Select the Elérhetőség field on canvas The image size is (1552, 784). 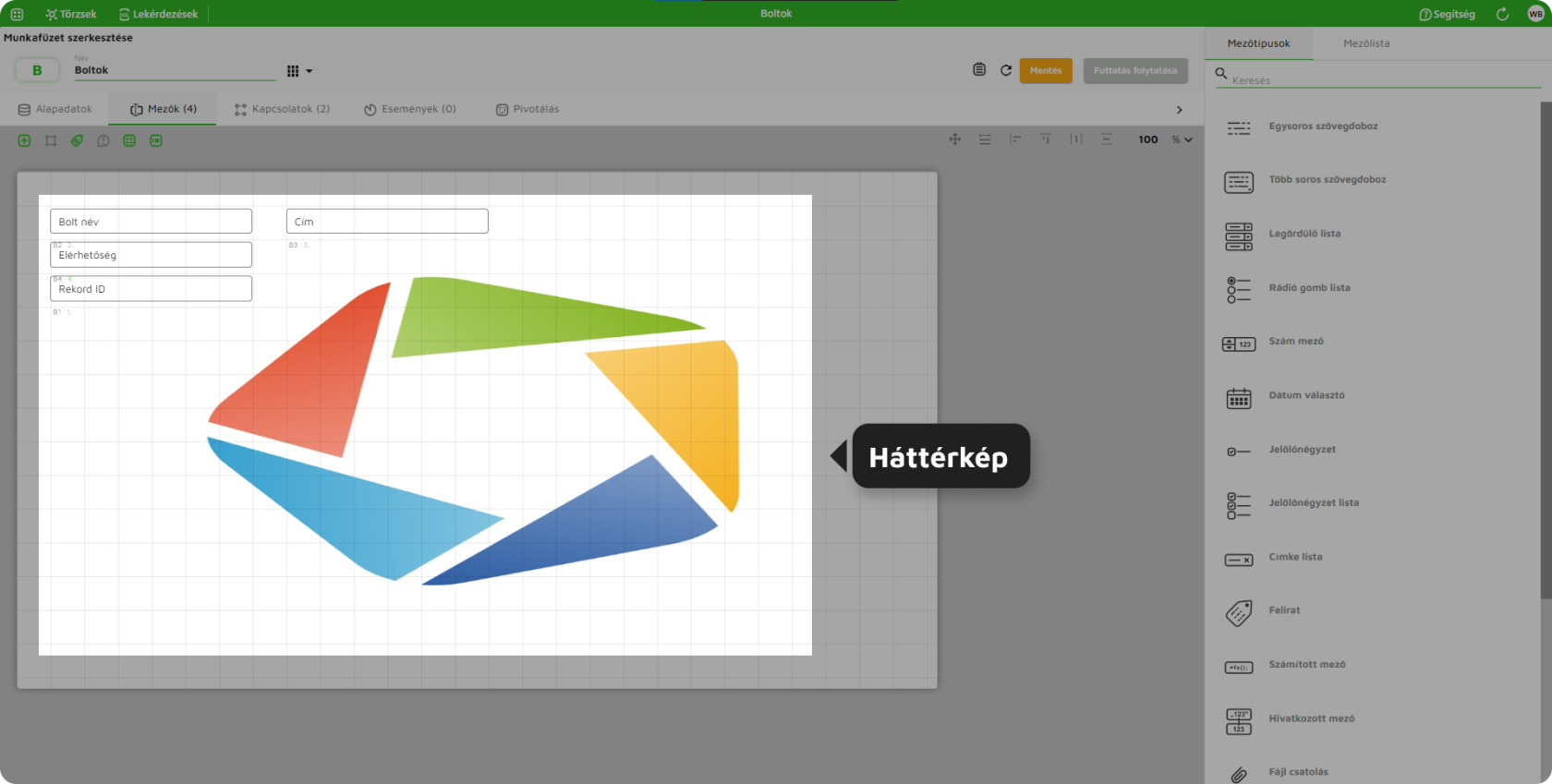(151, 255)
